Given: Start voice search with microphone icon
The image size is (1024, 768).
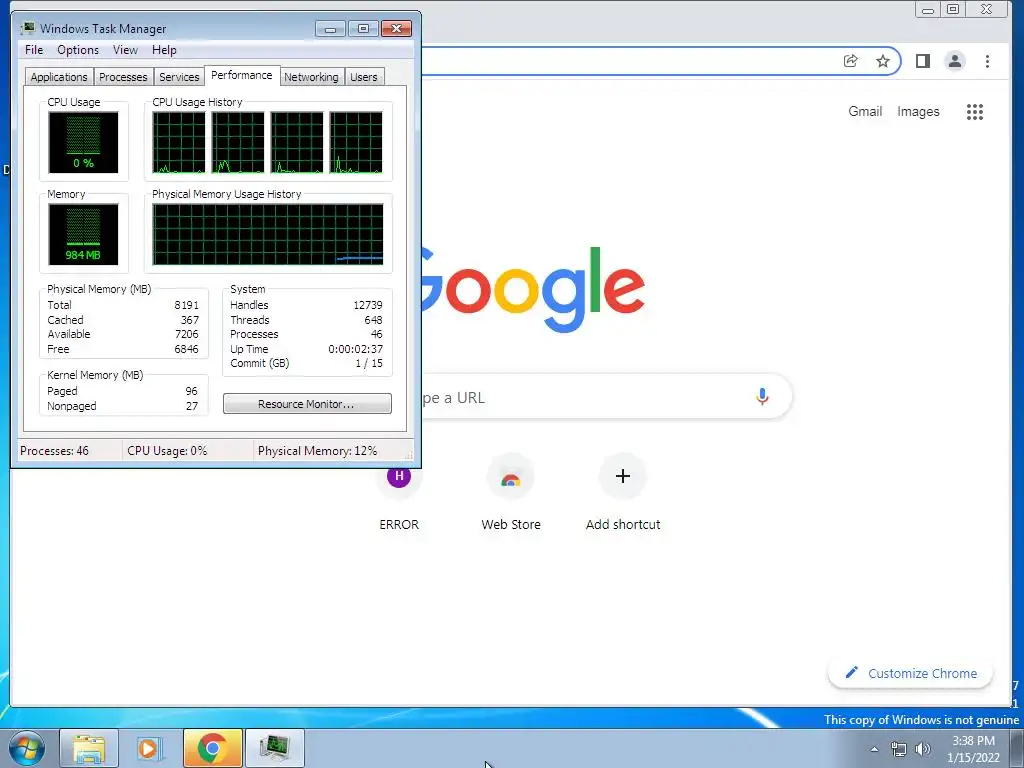Looking at the screenshot, I should pyautogui.click(x=762, y=396).
